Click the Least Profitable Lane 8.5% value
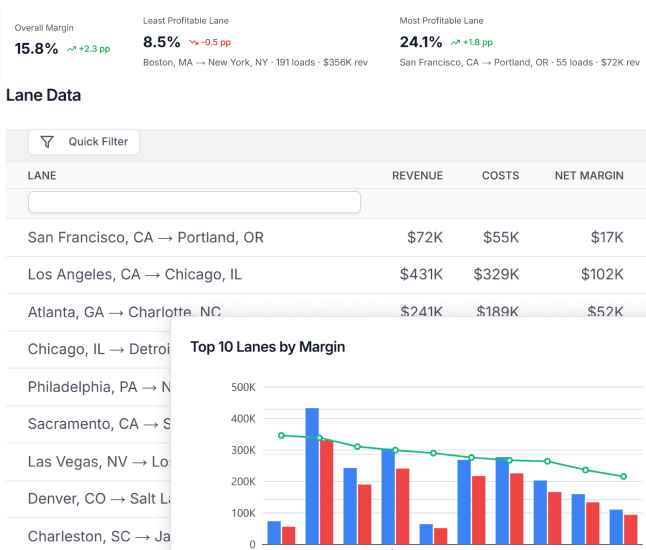 [x=162, y=42]
